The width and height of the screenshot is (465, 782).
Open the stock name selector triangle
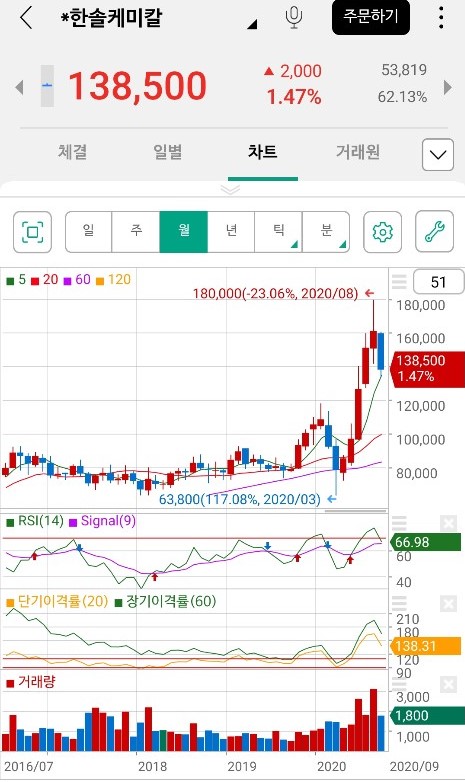pyautogui.click(x=252, y=23)
